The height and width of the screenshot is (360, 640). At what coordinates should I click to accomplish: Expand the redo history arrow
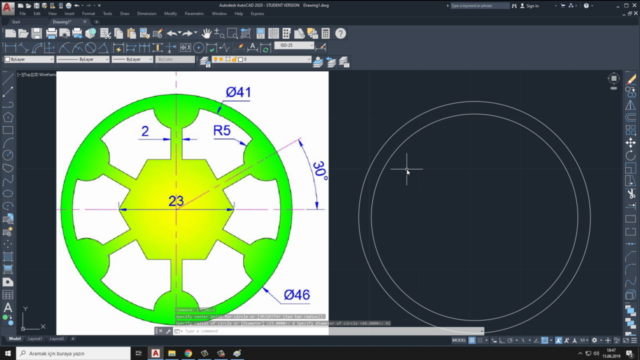(x=196, y=33)
